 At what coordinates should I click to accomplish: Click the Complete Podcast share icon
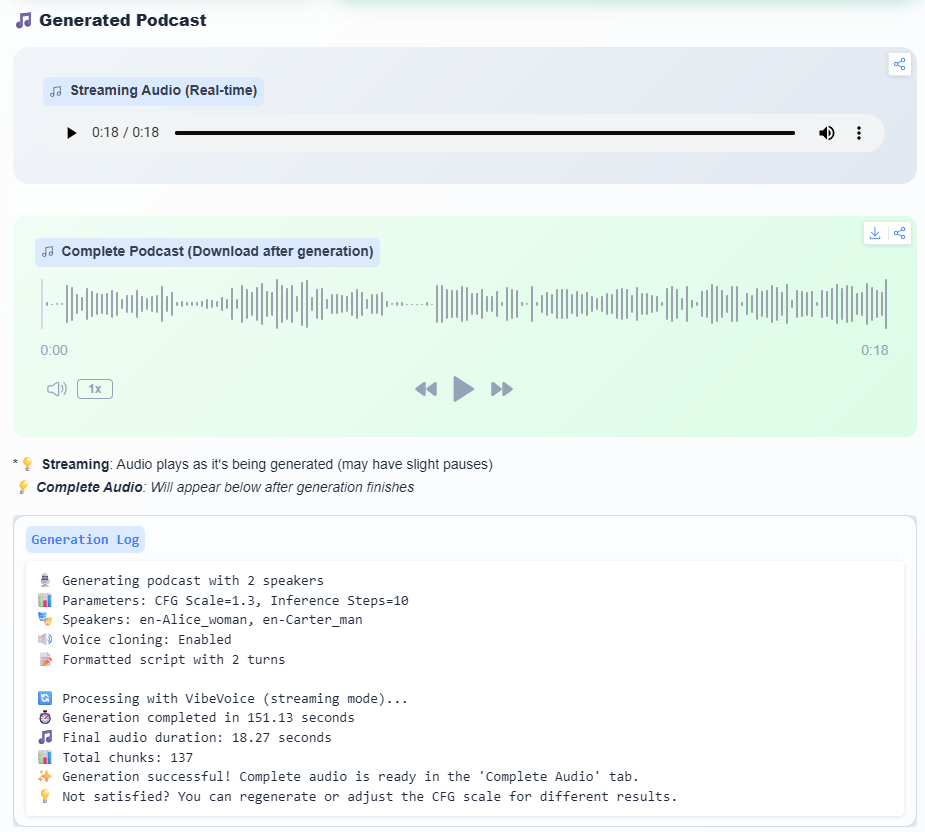(899, 233)
